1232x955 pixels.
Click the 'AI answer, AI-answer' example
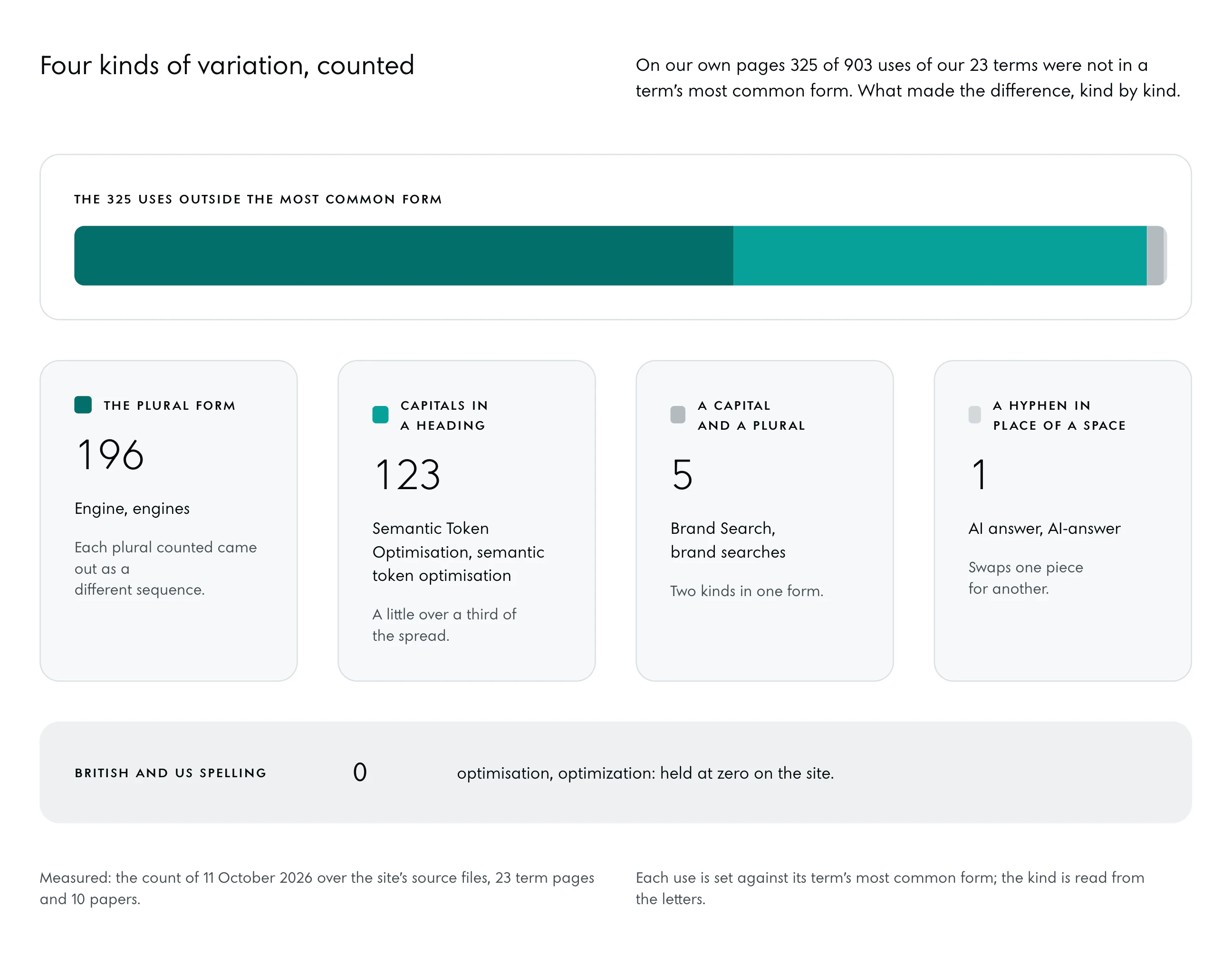click(x=1044, y=529)
